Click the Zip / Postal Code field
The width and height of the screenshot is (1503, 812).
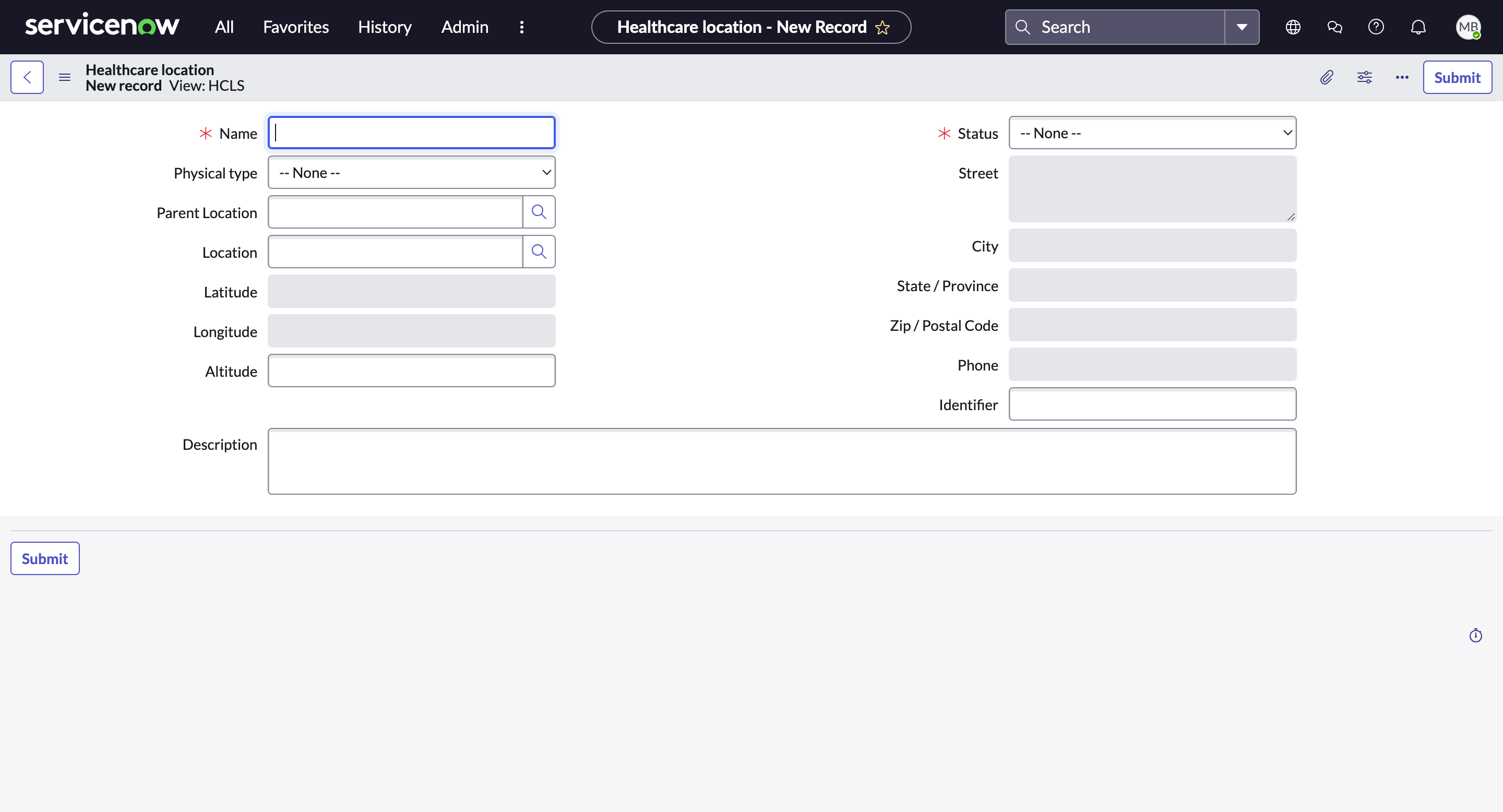[1152, 325]
